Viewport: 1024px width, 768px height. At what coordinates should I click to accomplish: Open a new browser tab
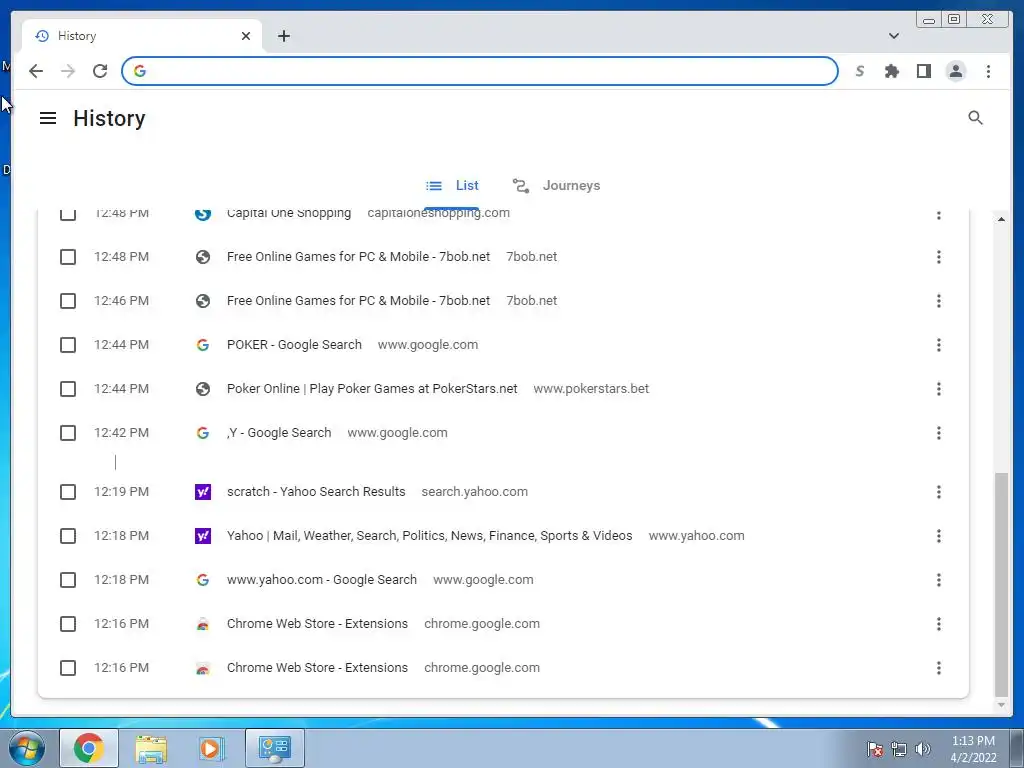point(283,36)
